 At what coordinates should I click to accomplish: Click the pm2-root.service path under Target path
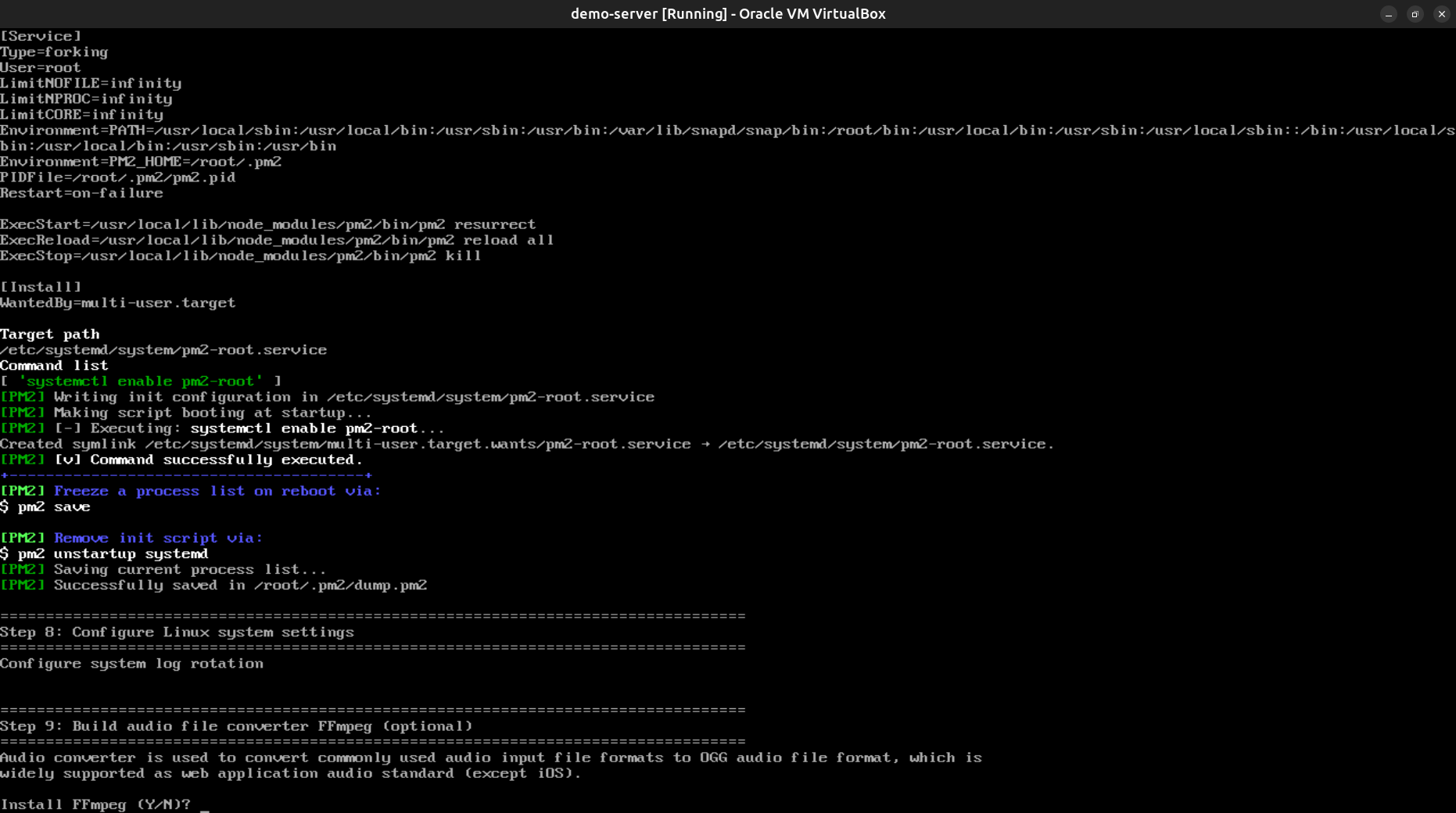click(x=163, y=349)
